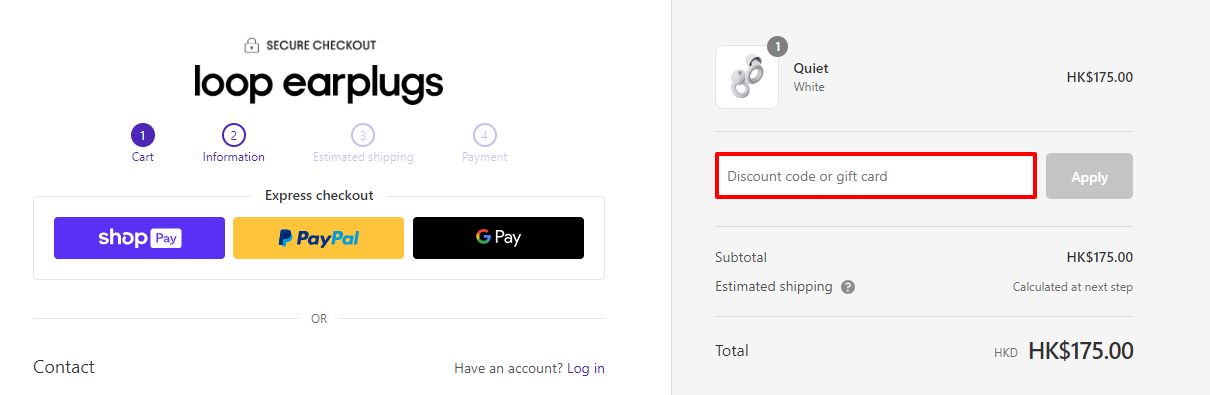The image size is (1210, 395).
Task: Click step 3 Estimated shipping circle
Action: [363, 135]
